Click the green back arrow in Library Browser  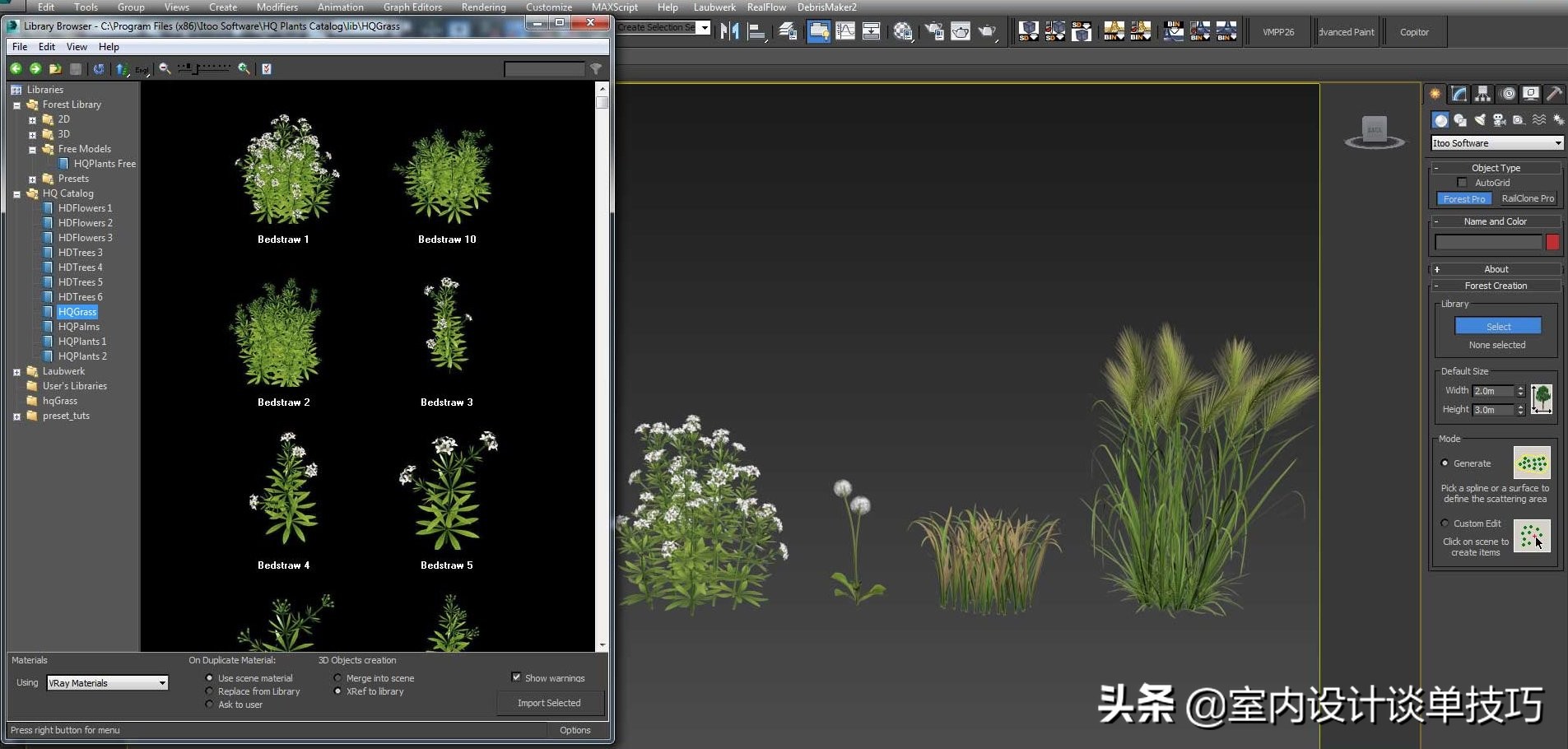click(16, 69)
